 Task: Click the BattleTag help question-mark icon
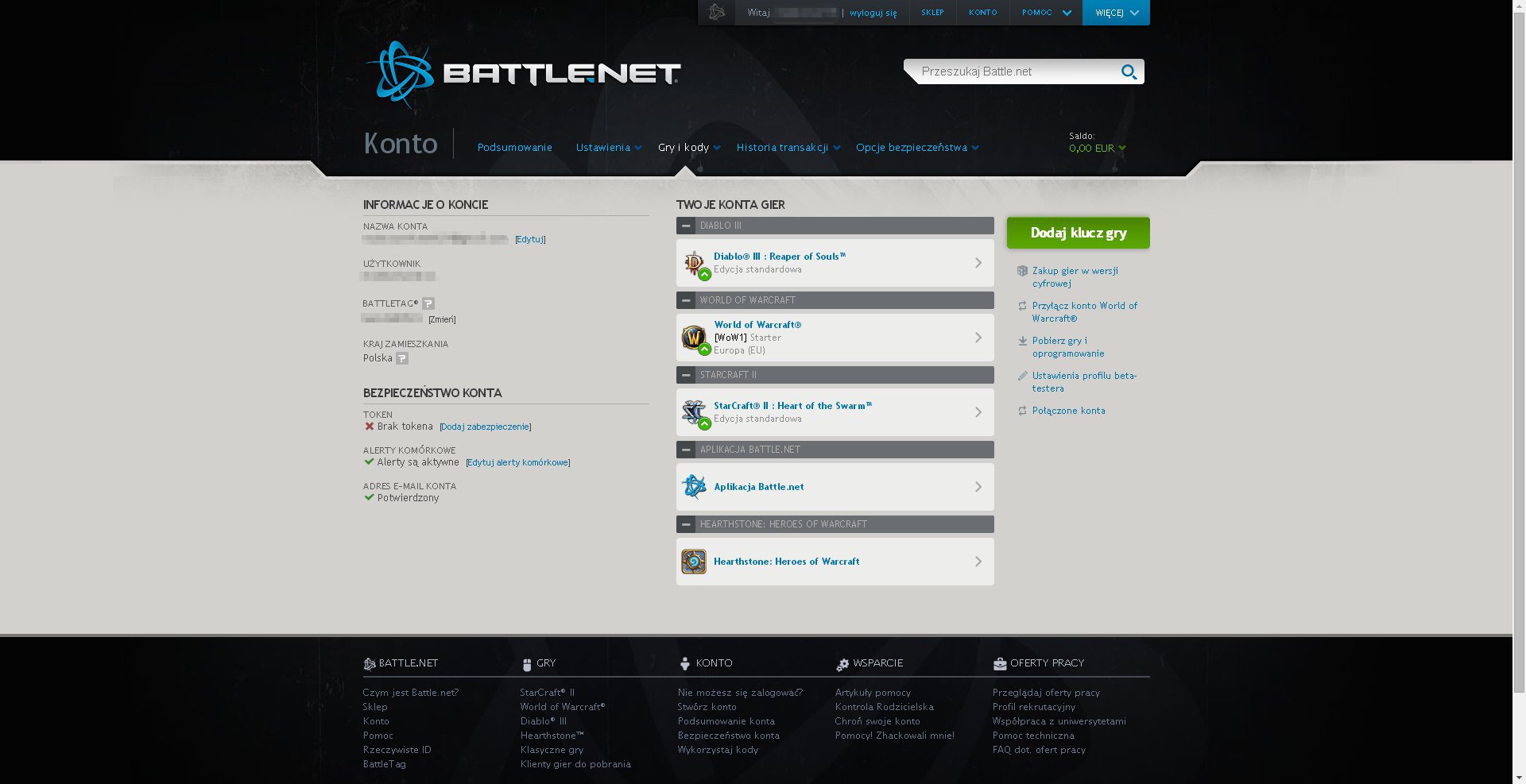point(428,303)
